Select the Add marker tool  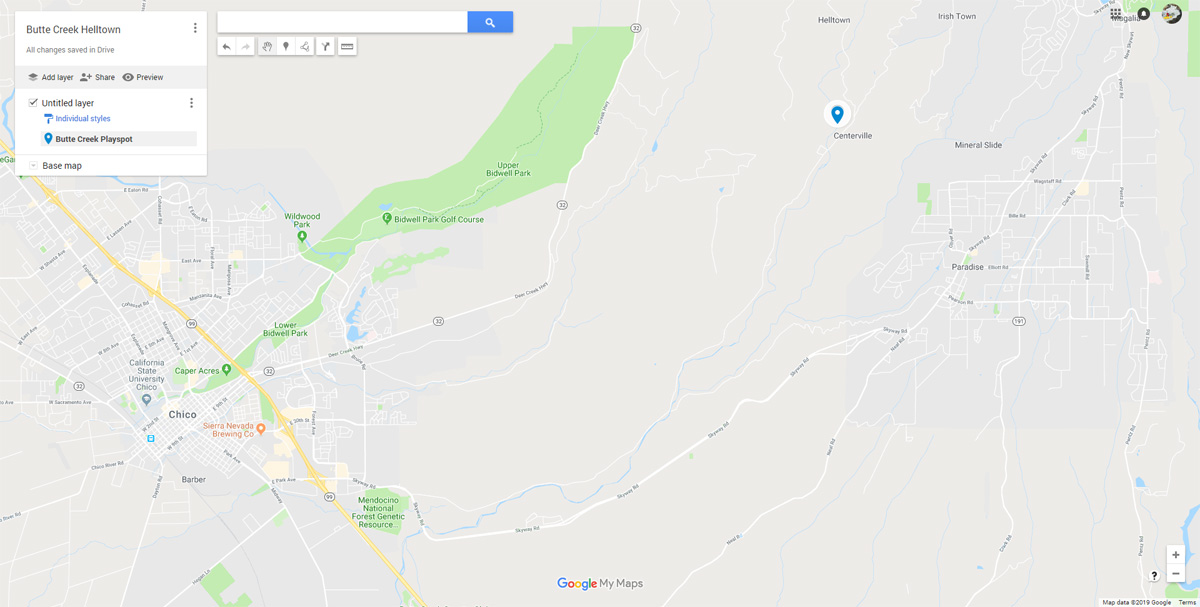(286, 47)
